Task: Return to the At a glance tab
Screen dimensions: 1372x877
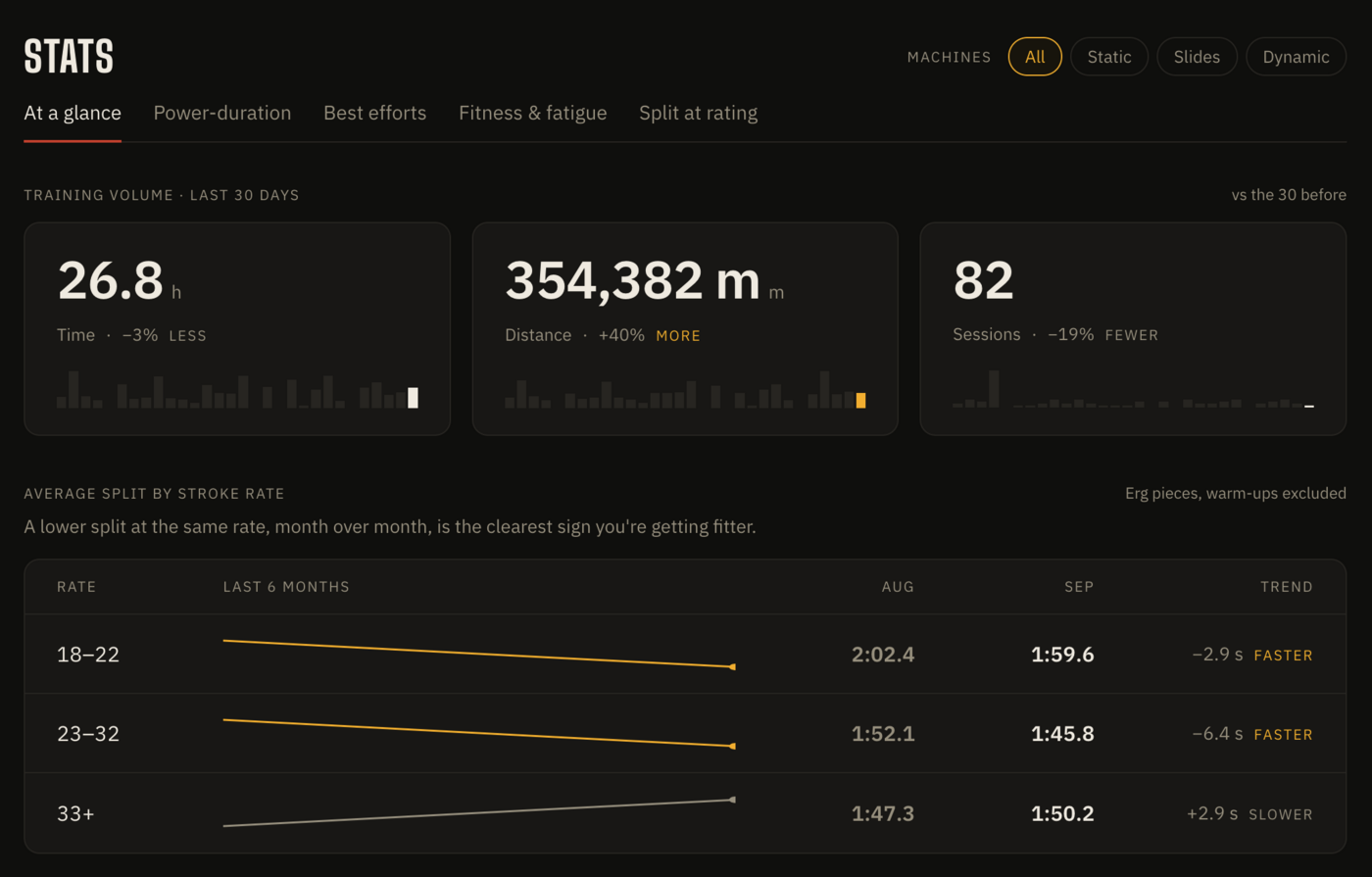Action: 73,113
